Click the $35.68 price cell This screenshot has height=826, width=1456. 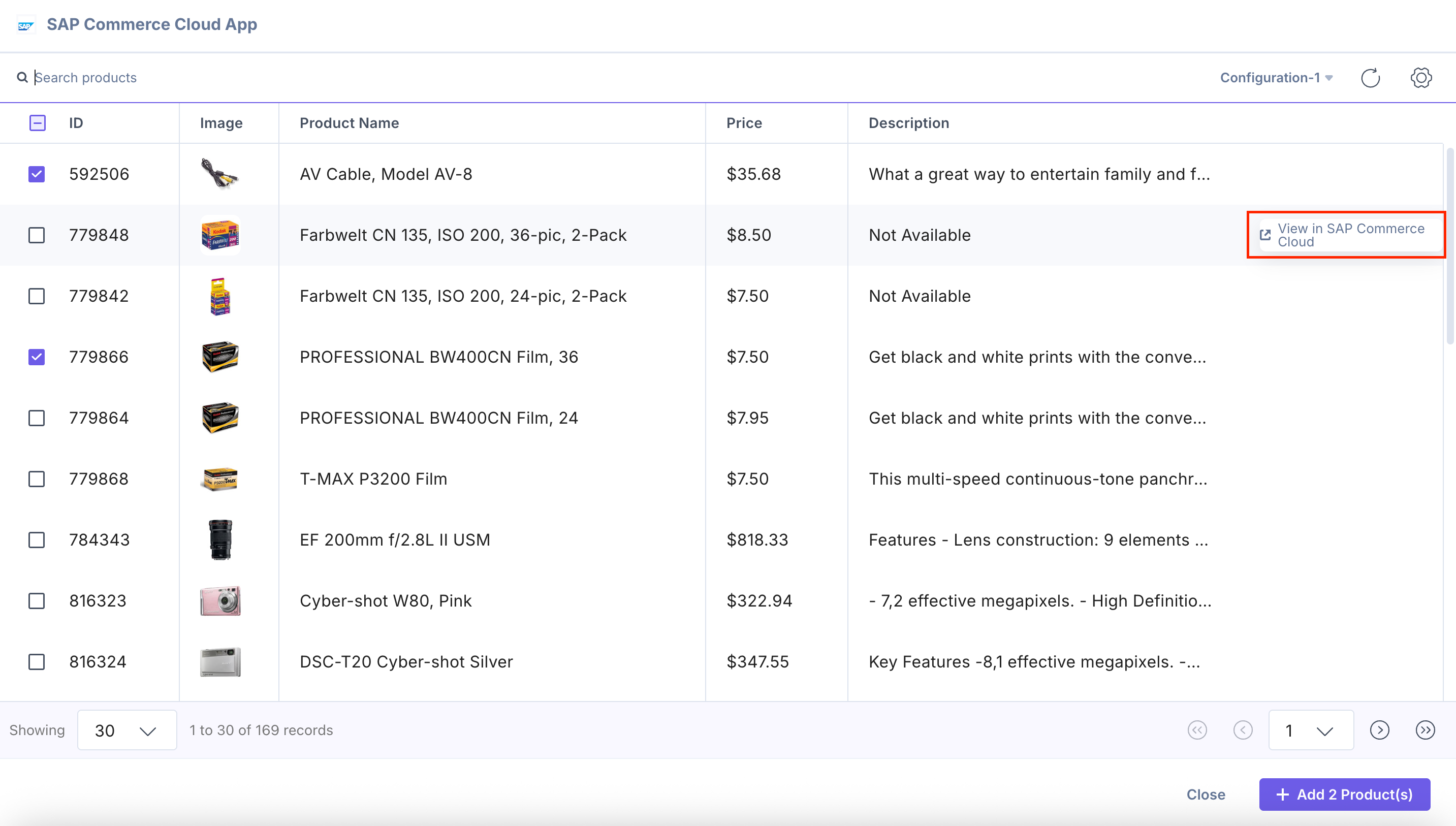pyautogui.click(x=754, y=174)
